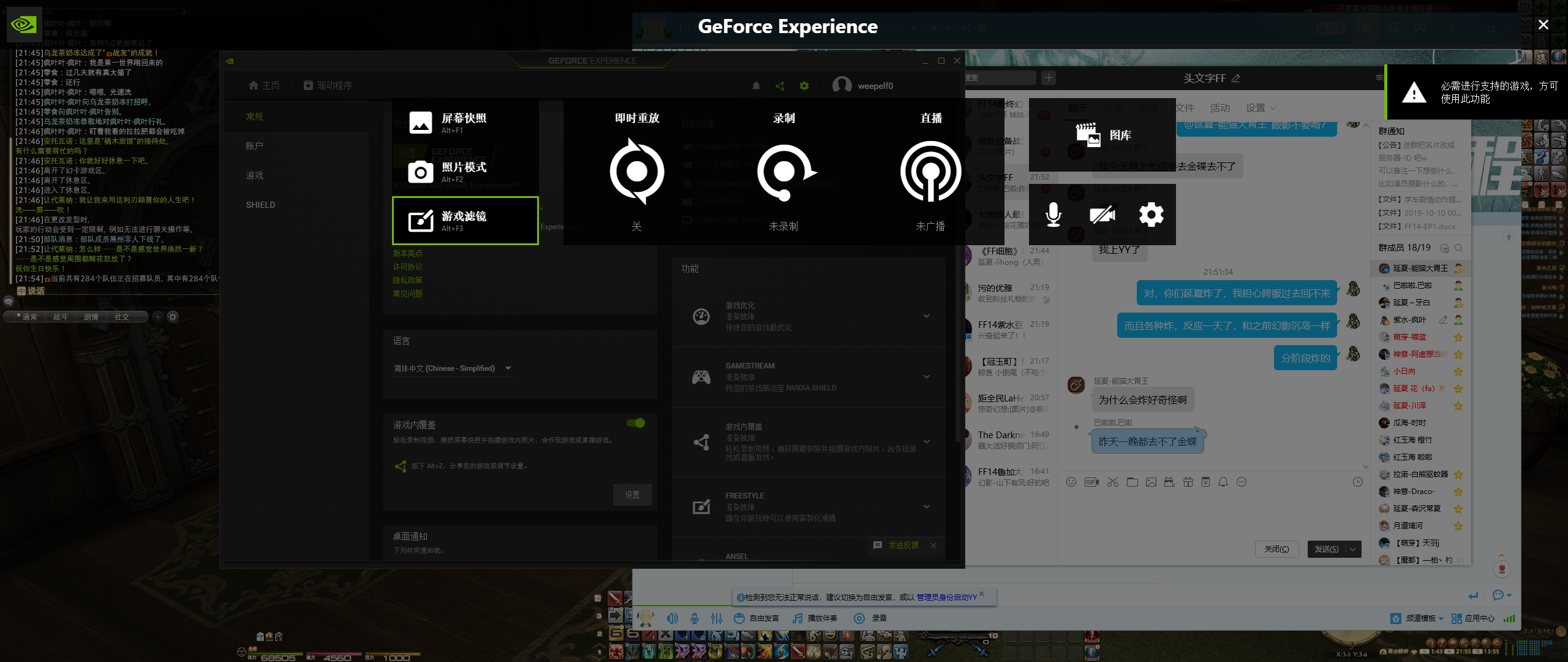Click the plus button beside the chat search box
This screenshot has height=662, width=1568.
coord(1049,78)
